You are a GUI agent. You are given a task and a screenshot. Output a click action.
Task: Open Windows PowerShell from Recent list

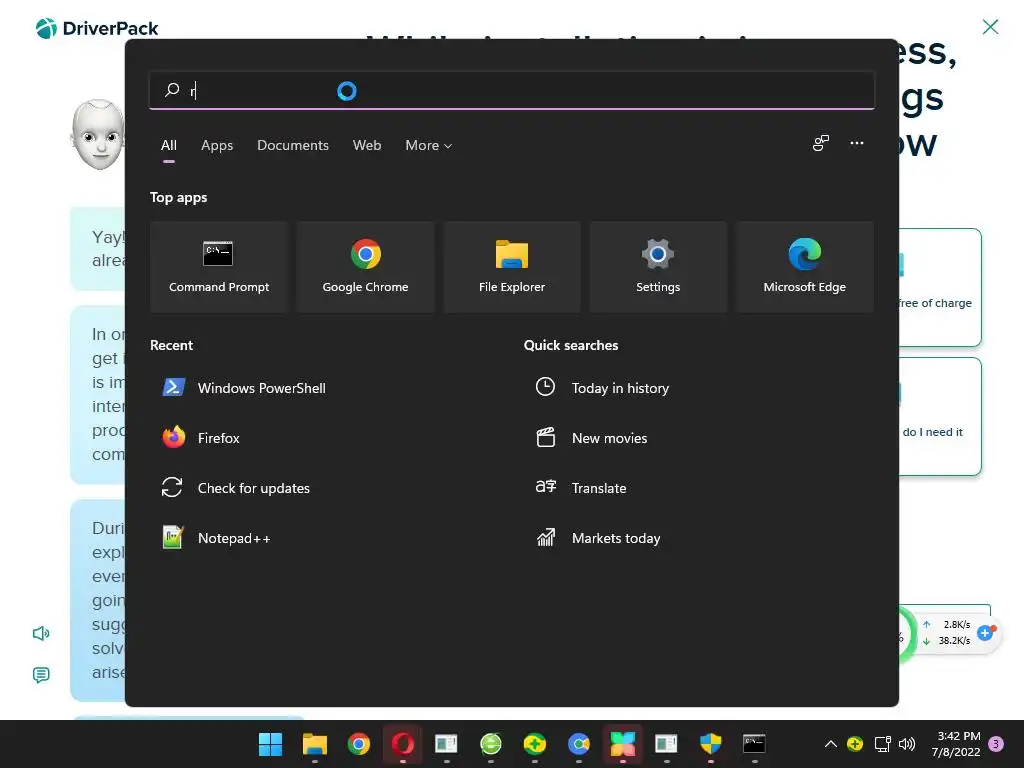coord(244,388)
